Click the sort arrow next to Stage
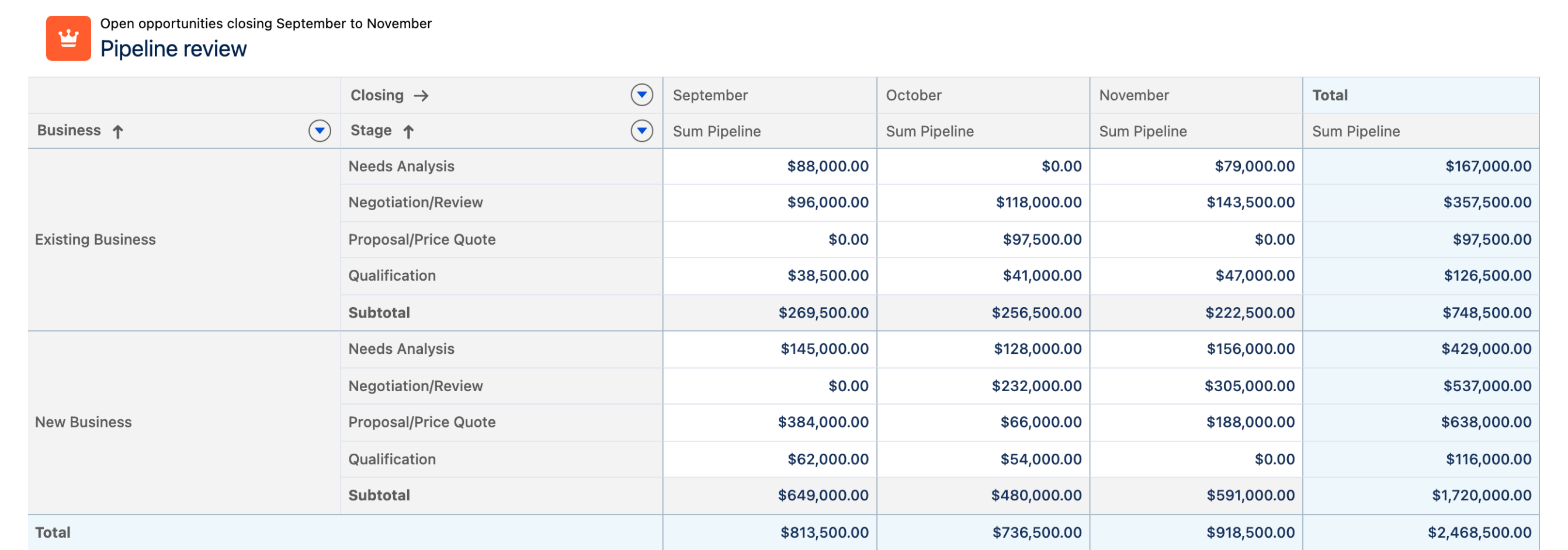The height and width of the screenshot is (550, 1568). (x=408, y=131)
